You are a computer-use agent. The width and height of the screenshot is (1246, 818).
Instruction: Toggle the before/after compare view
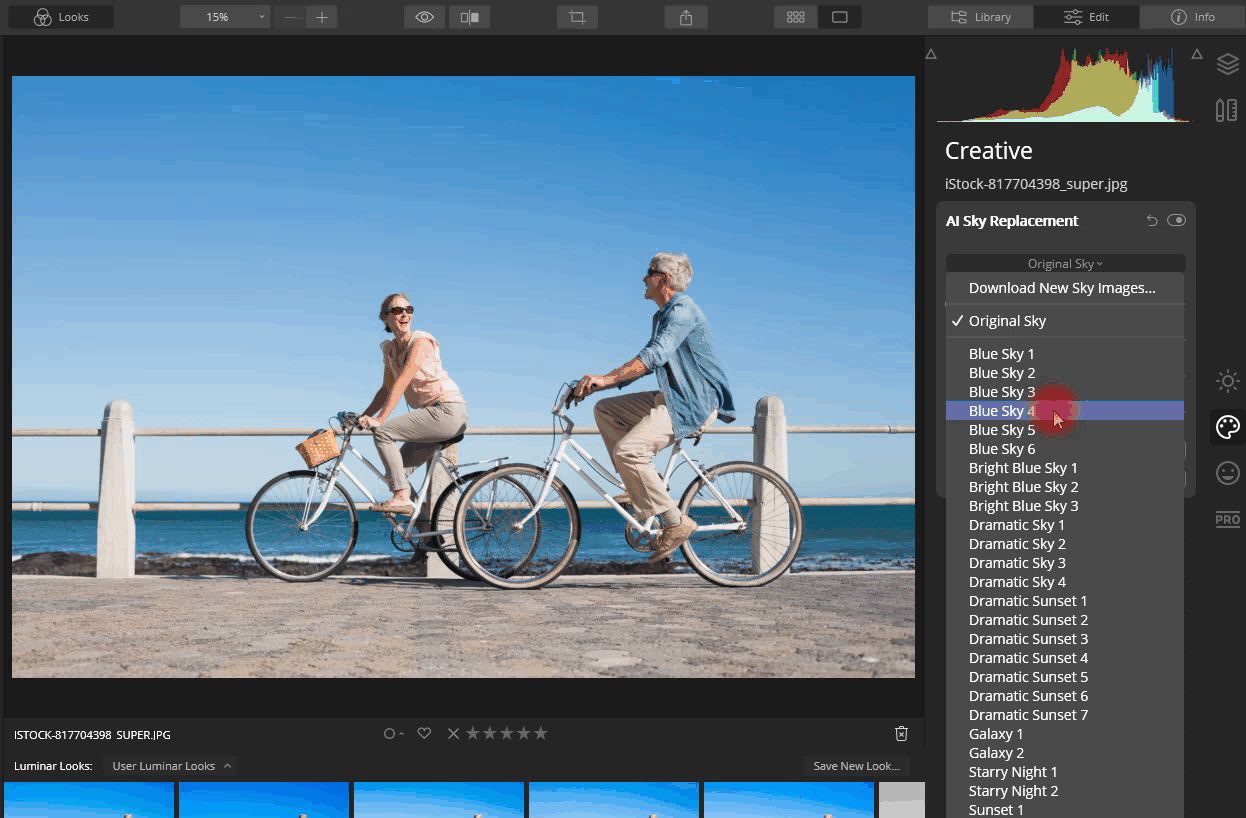(469, 17)
